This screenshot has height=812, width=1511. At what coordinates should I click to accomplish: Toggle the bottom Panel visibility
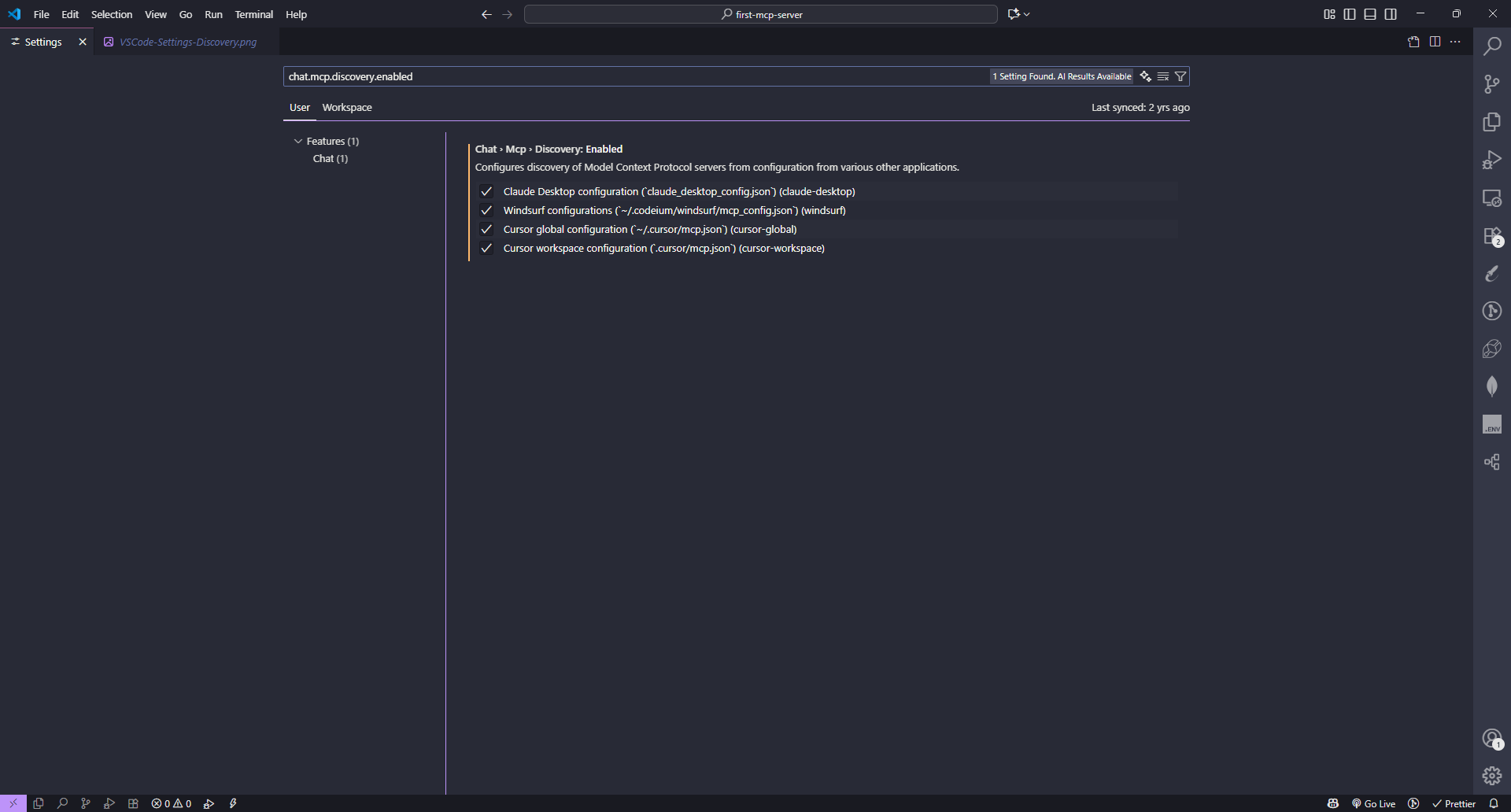coord(1370,14)
